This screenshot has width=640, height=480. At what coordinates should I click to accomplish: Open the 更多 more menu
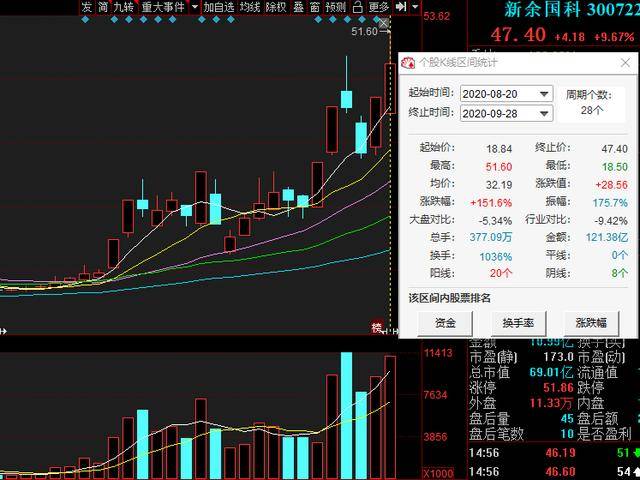[379, 7]
